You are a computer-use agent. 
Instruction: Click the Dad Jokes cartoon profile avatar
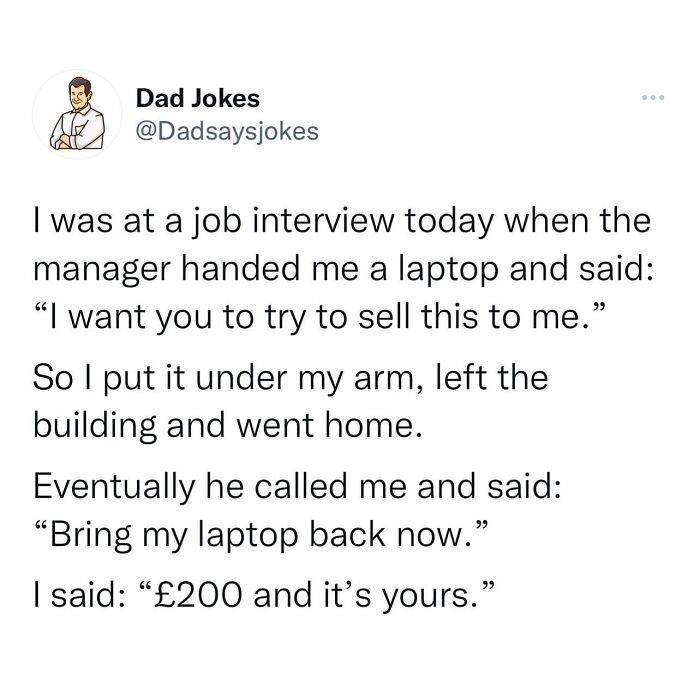tap(77, 114)
